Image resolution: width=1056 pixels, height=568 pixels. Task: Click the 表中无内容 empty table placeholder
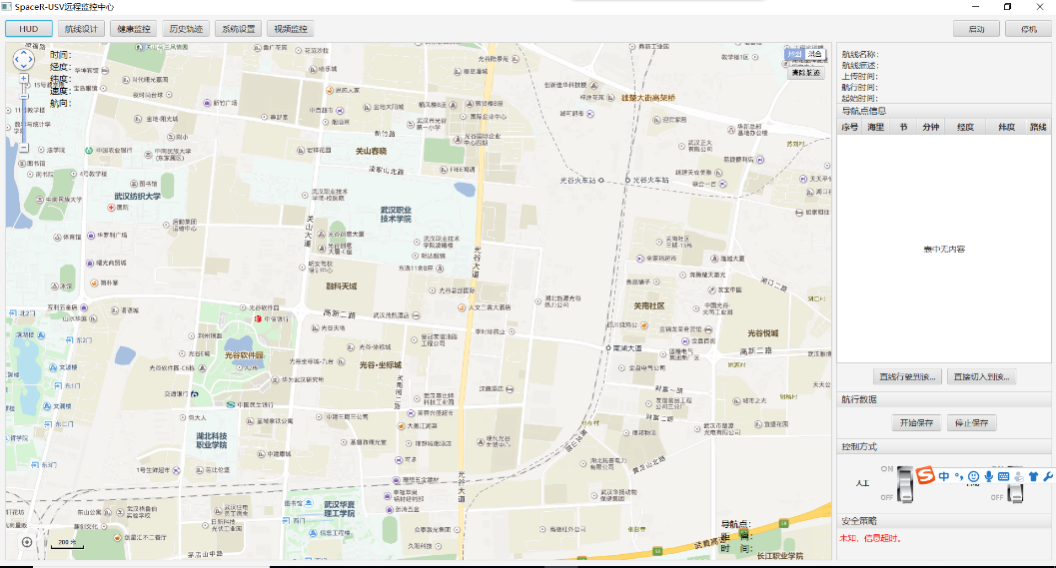(944, 249)
